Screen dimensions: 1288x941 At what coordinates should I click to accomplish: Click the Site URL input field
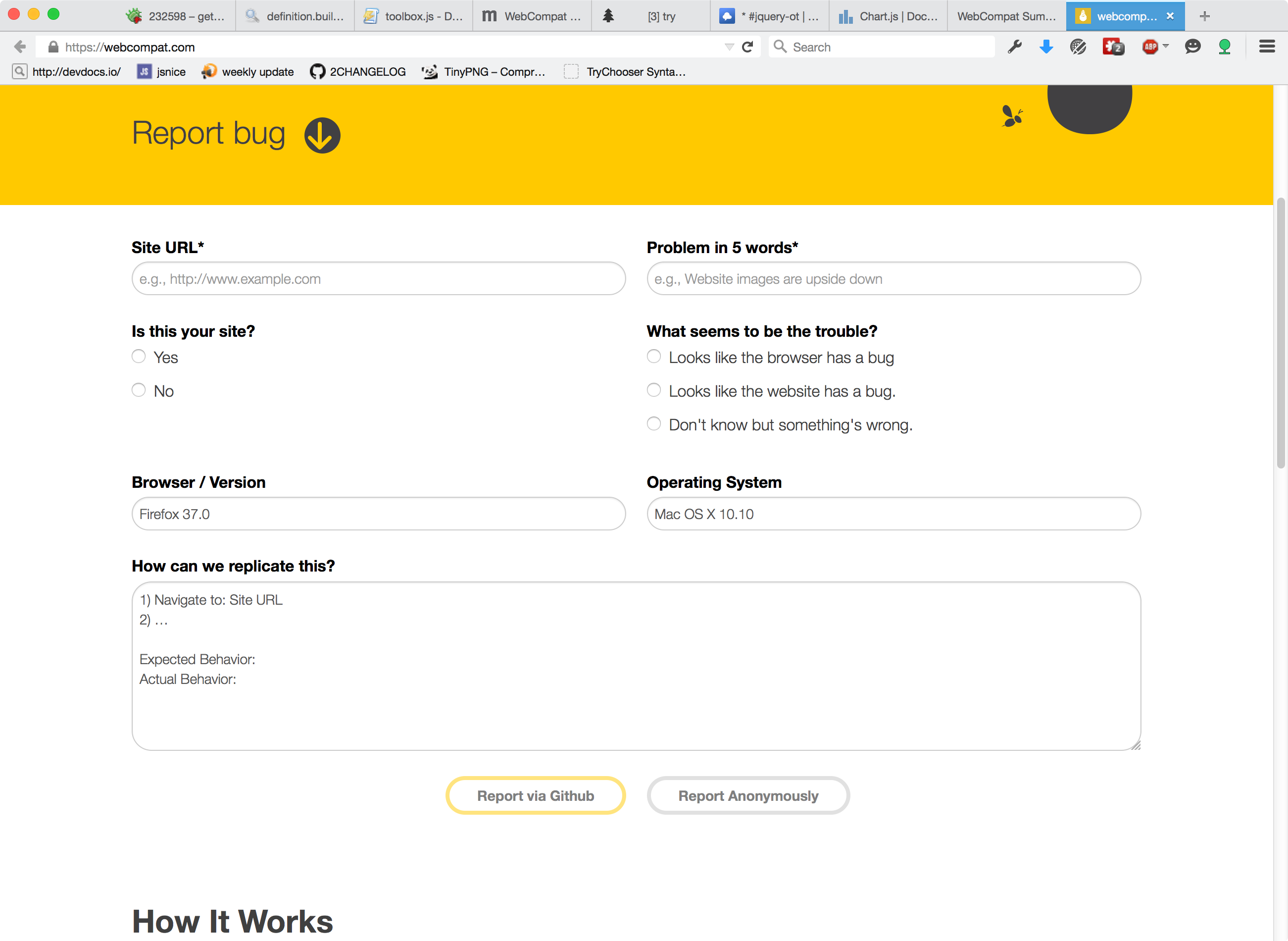click(379, 278)
